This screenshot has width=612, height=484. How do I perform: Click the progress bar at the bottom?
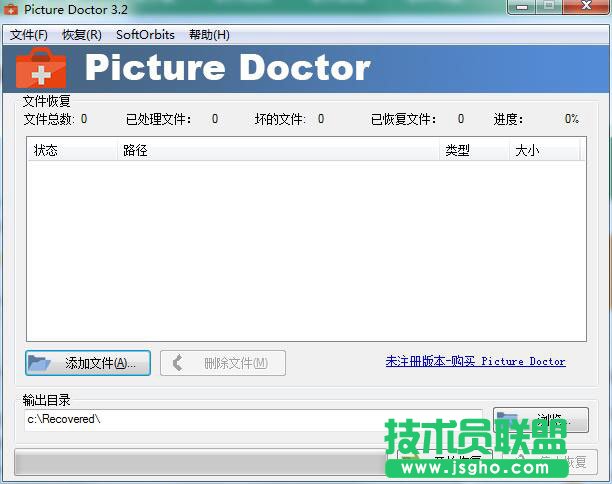[x=201, y=462]
